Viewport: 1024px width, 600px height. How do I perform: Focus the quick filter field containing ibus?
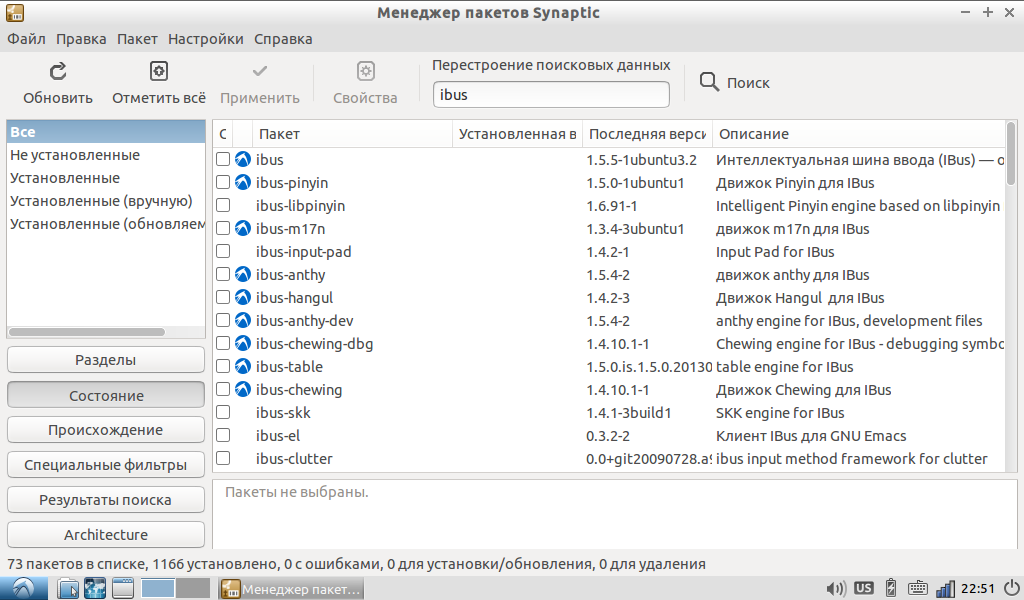[x=551, y=95]
